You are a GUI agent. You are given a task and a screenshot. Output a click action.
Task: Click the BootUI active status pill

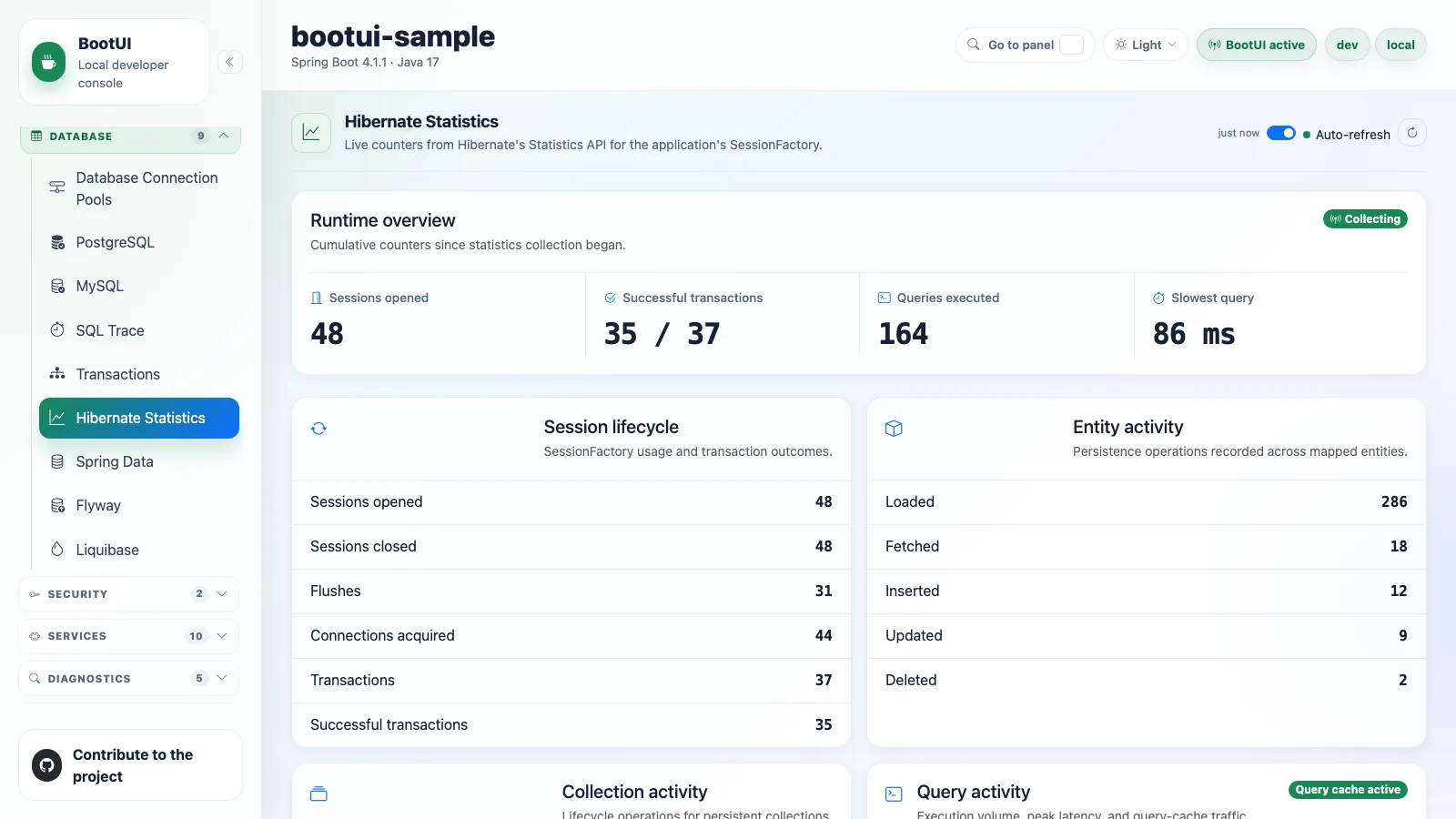point(1256,45)
